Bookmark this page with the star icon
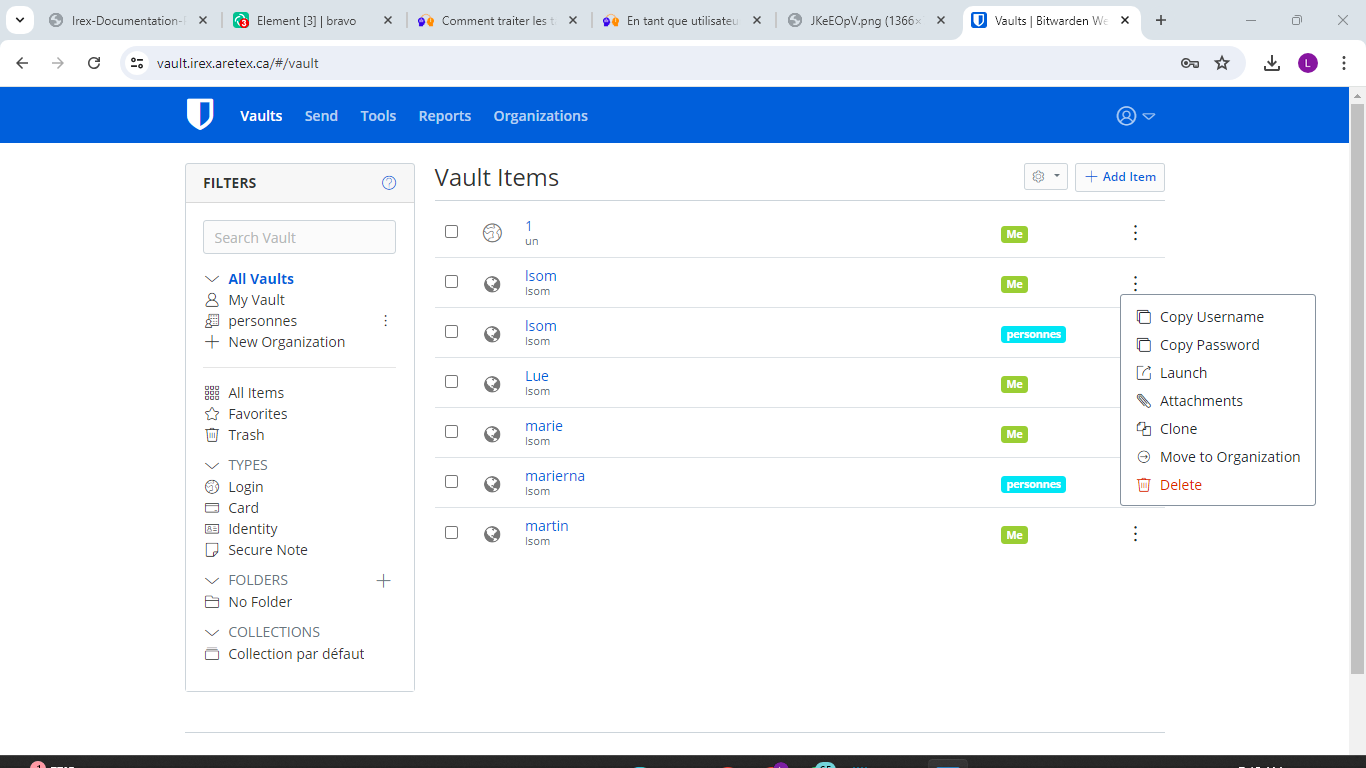Image resolution: width=1366 pixels, height=768 pixels. pos(1222,63)
